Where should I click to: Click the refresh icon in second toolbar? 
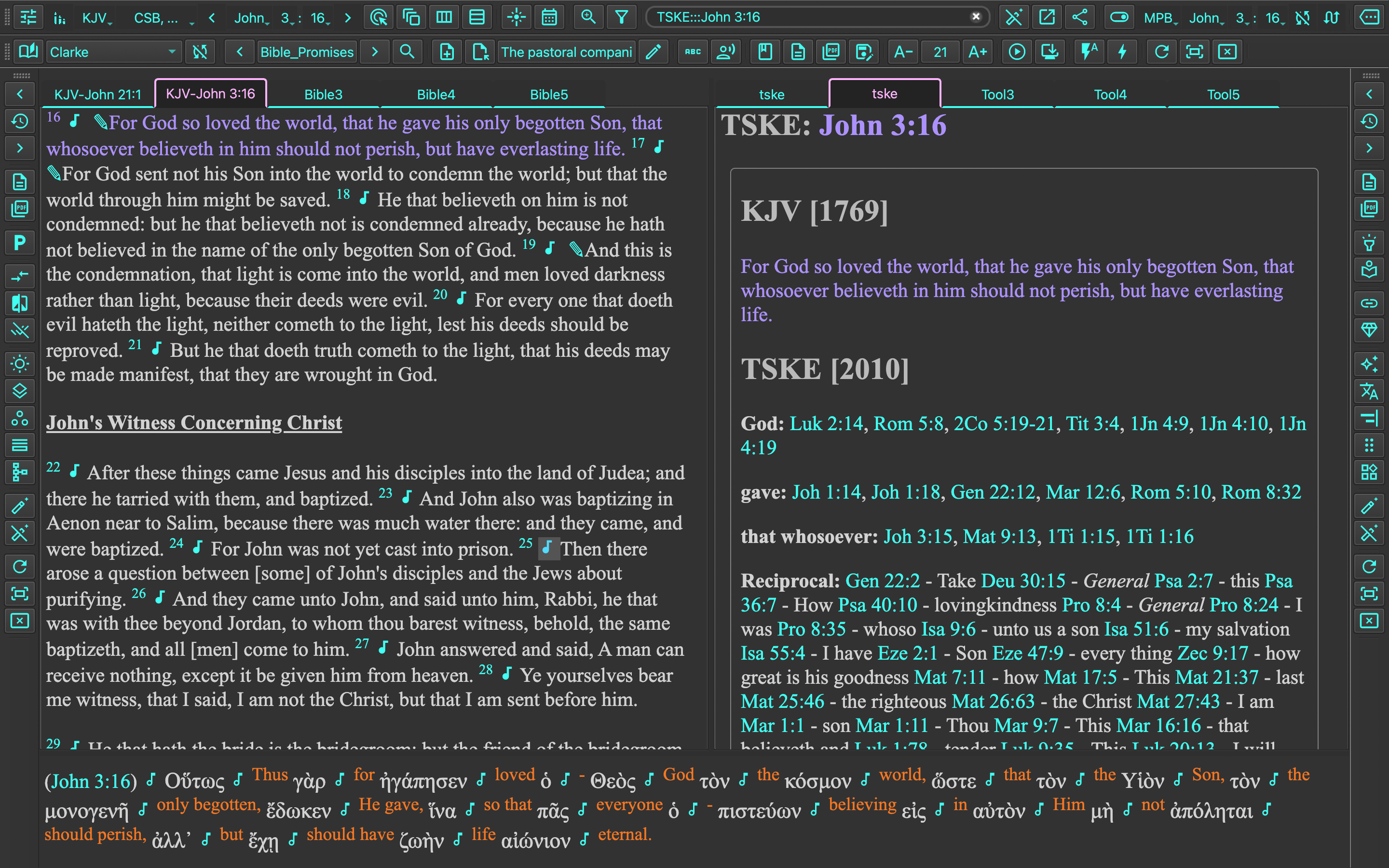click(1162, 52)
